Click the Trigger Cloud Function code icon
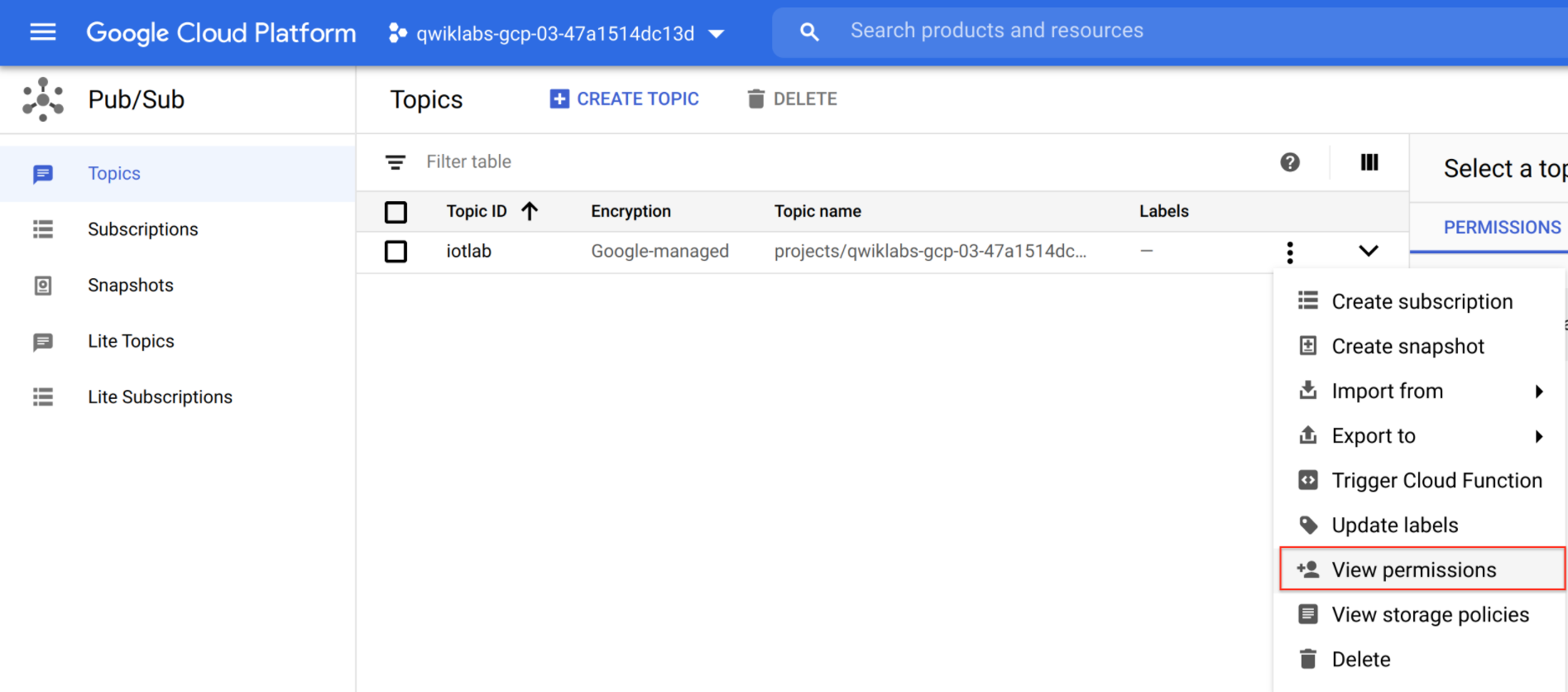Viewport: 1568px width, 692px height. pyautogui.click(x=1308, y=480)
